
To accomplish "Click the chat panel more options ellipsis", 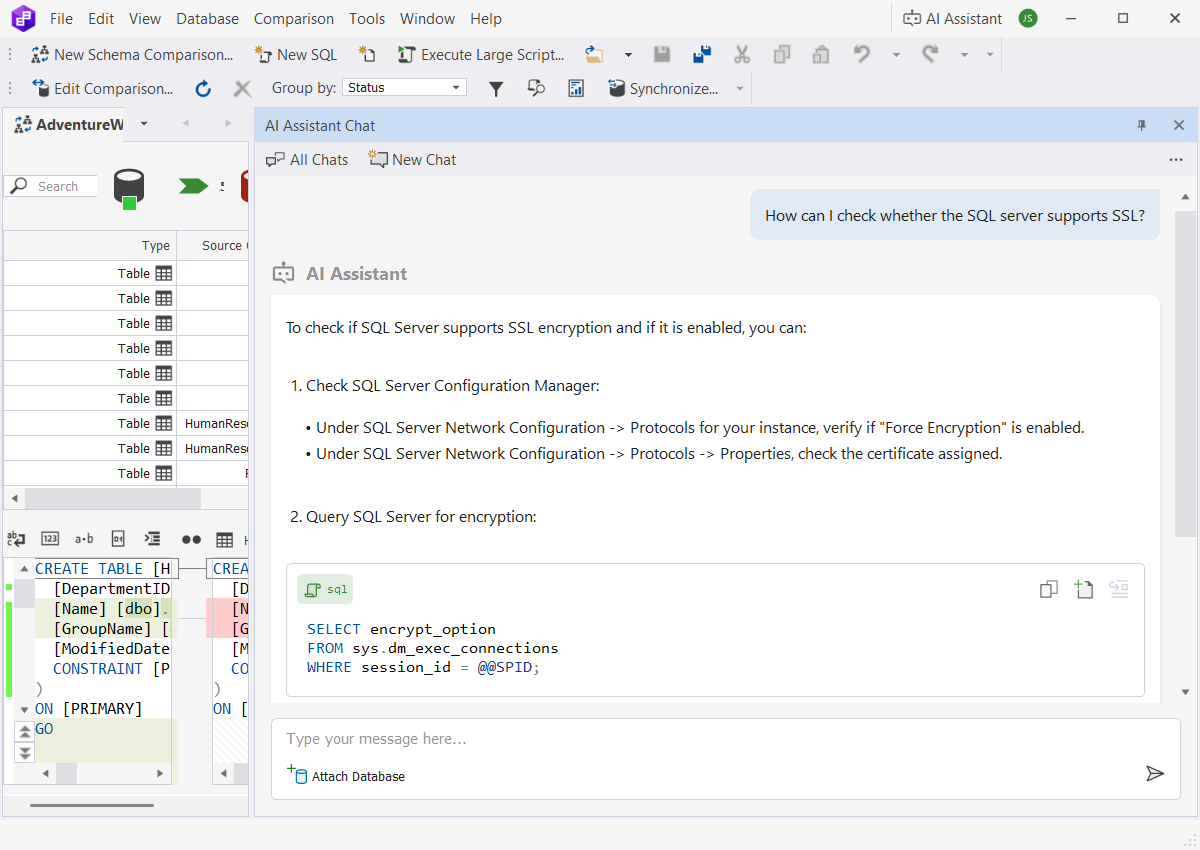I will click(x=1176, y=159).
